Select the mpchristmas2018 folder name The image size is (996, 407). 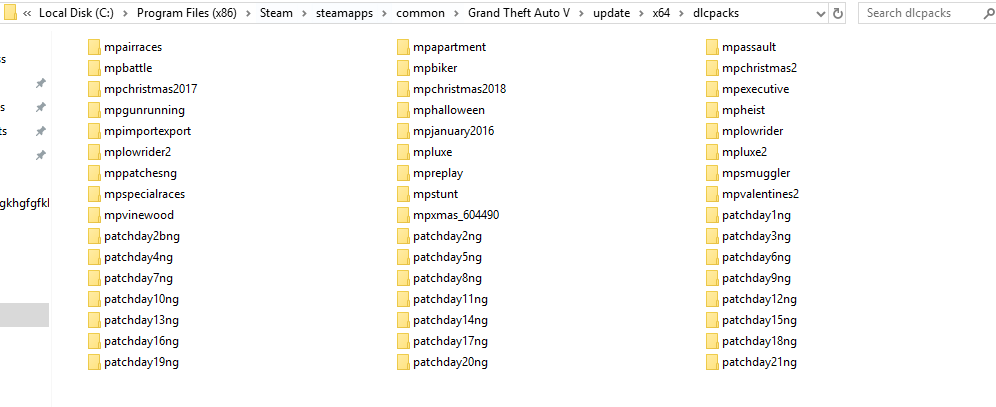click(459, 89)
